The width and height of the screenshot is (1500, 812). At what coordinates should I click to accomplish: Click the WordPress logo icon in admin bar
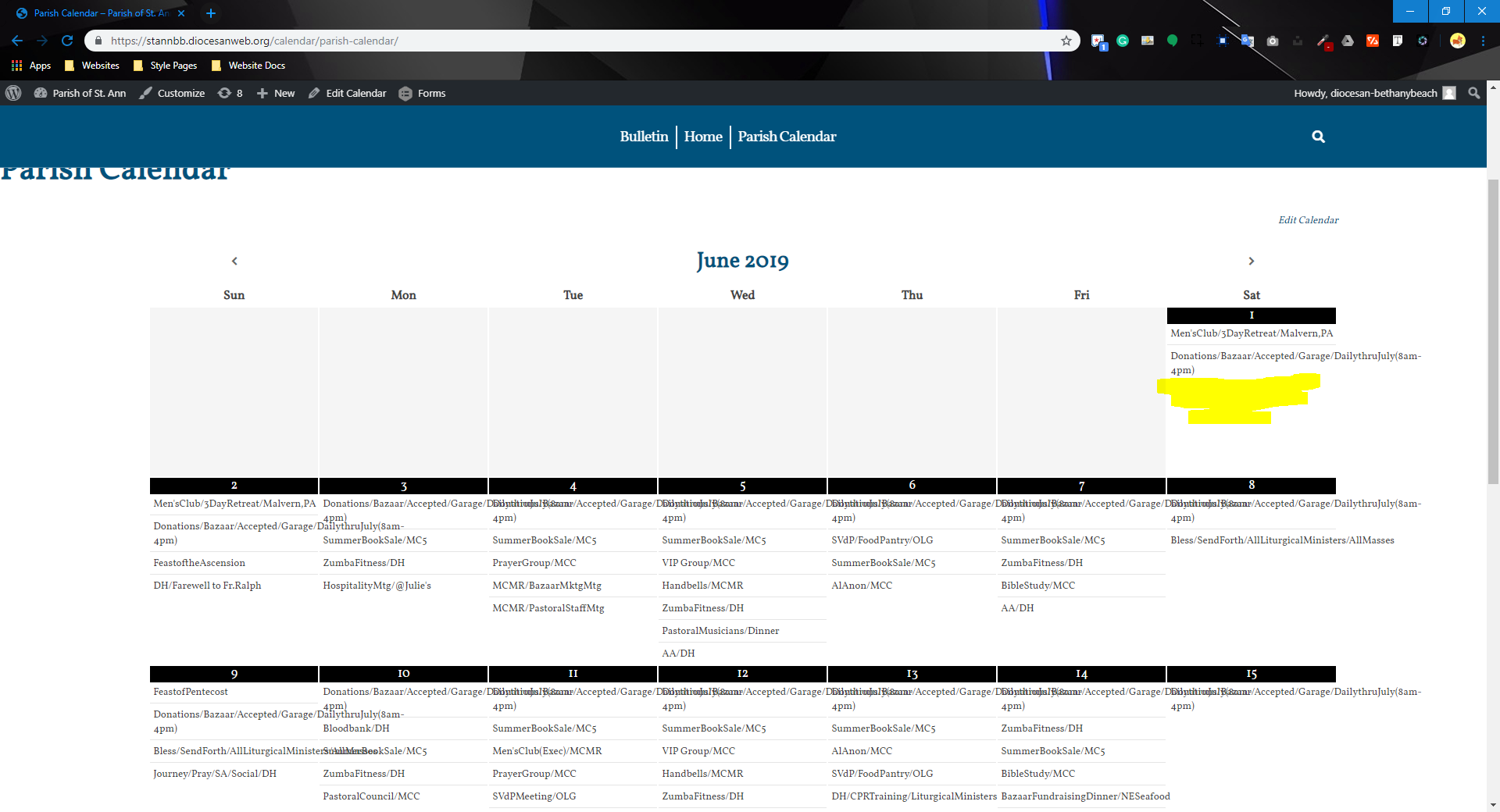[13, 93]
